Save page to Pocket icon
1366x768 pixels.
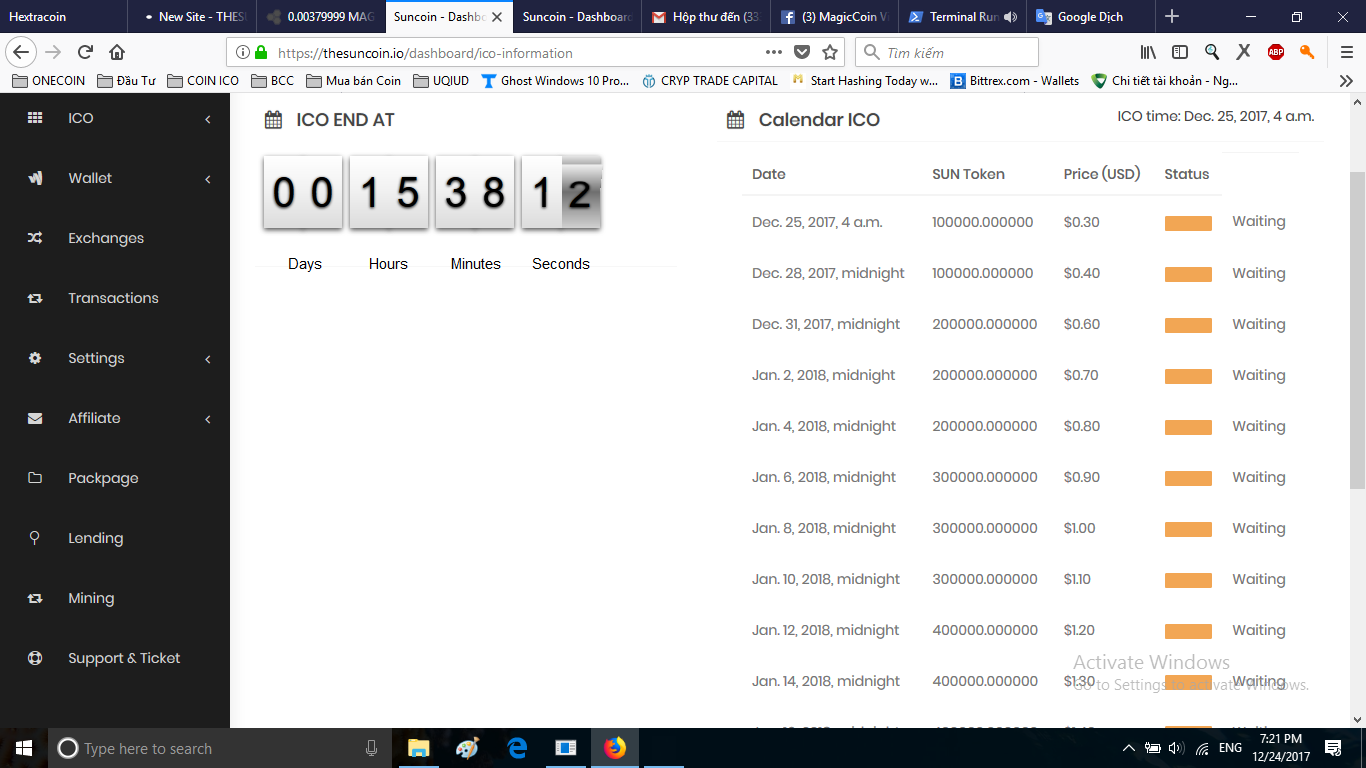click(802, 52)
